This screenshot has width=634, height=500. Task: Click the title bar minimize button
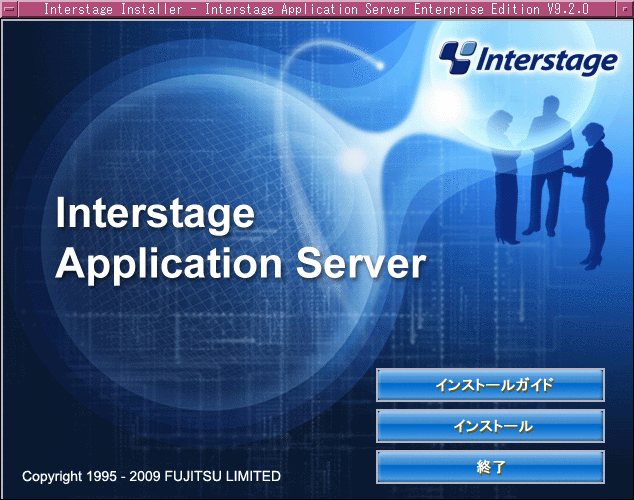(x=625, y=9)
